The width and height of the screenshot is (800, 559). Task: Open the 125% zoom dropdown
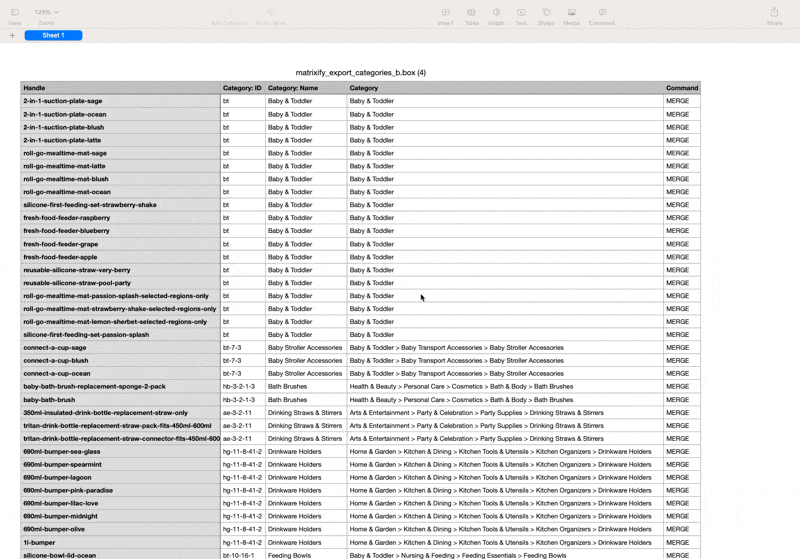pyautogui.click(x=47, y=12)
